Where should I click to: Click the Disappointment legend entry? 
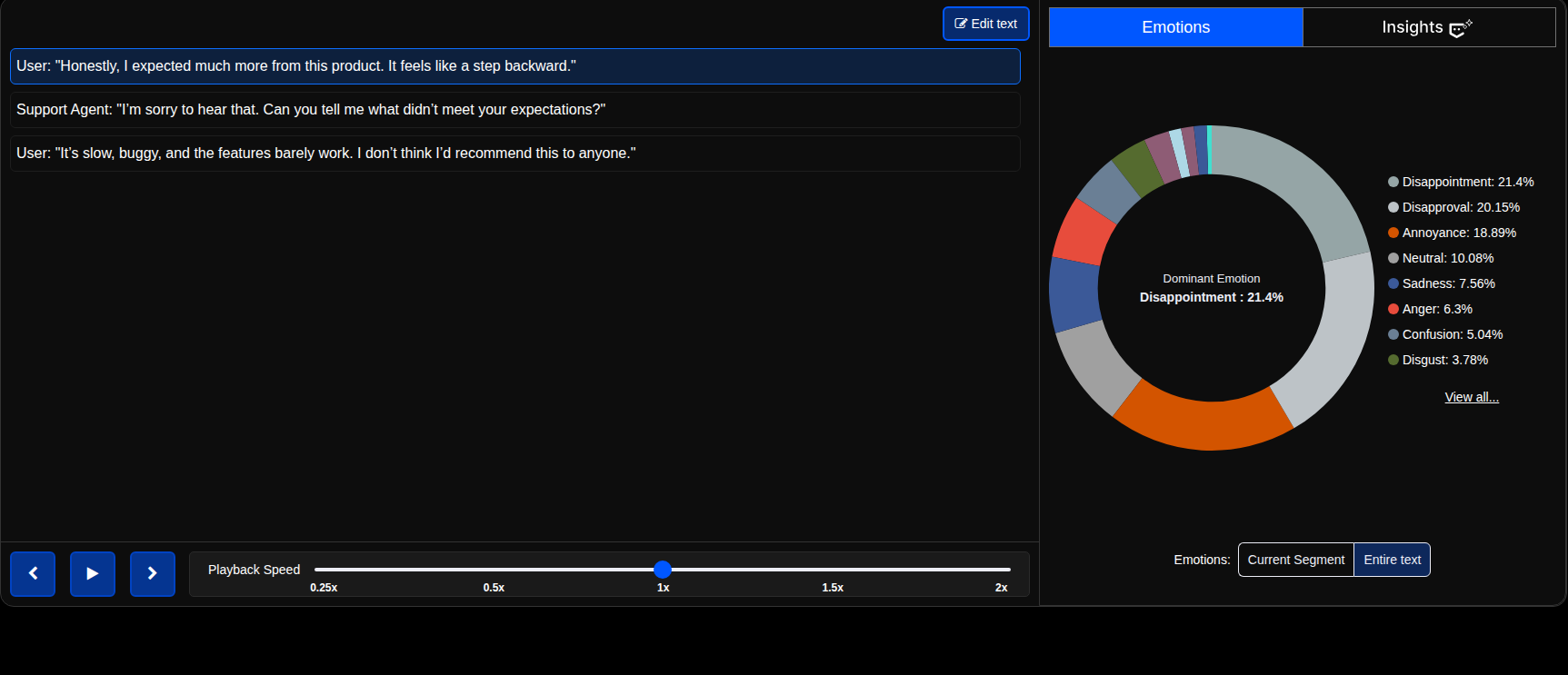pyautogui.click(x=1461, y=182)
